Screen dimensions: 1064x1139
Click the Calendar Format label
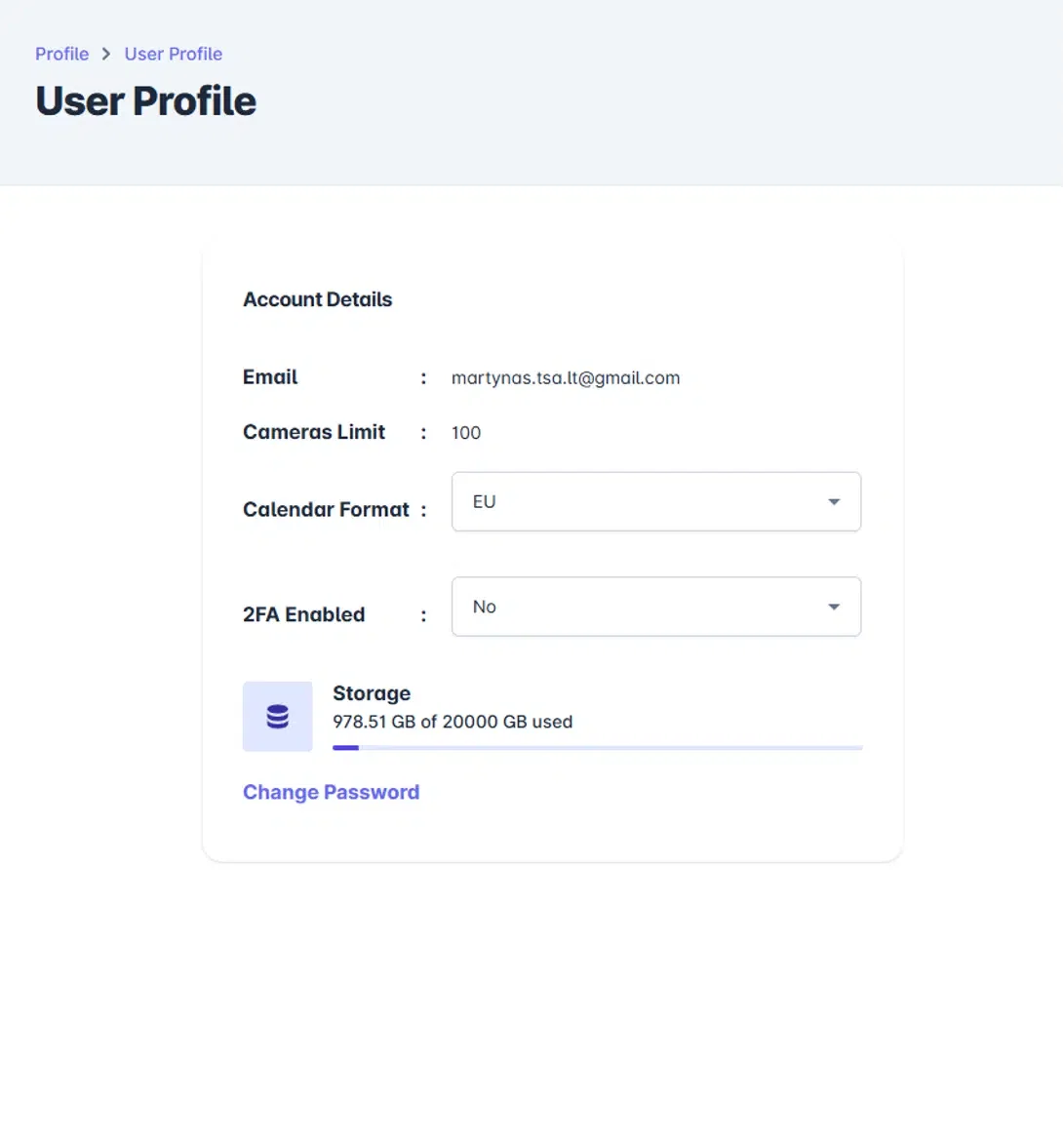coord(326,509)
